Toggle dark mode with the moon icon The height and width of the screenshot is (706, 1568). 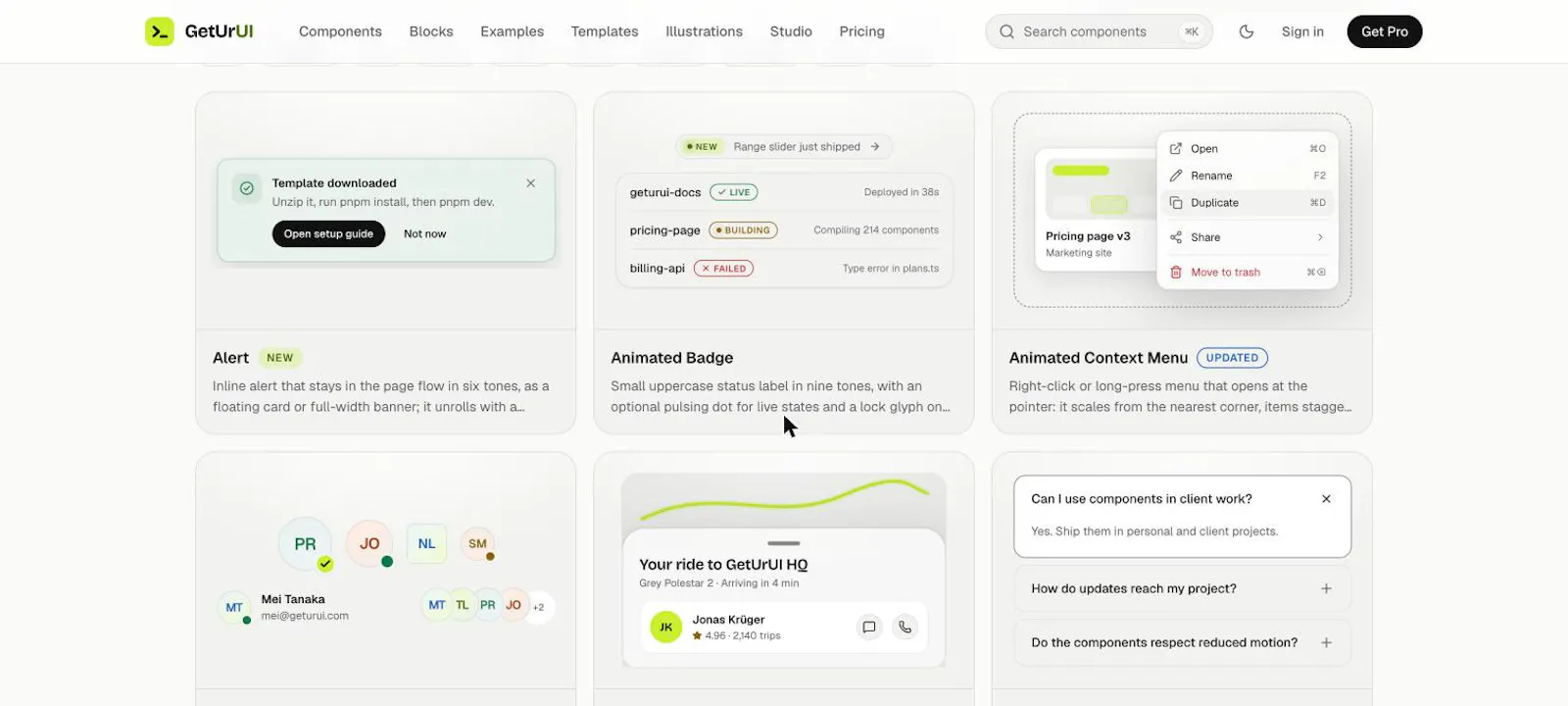[1247, 31]
